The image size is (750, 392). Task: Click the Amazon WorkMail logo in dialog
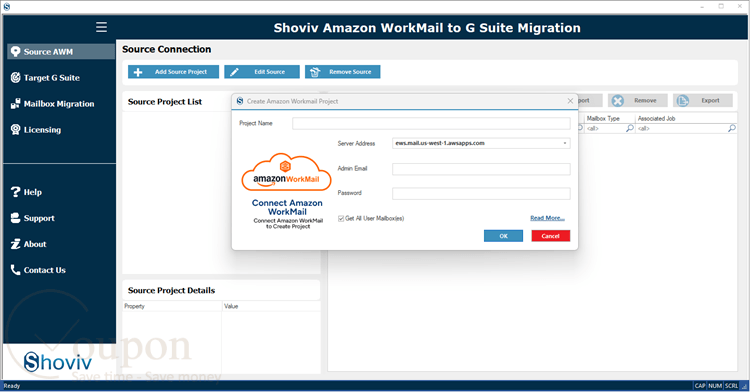pos(287,172)
